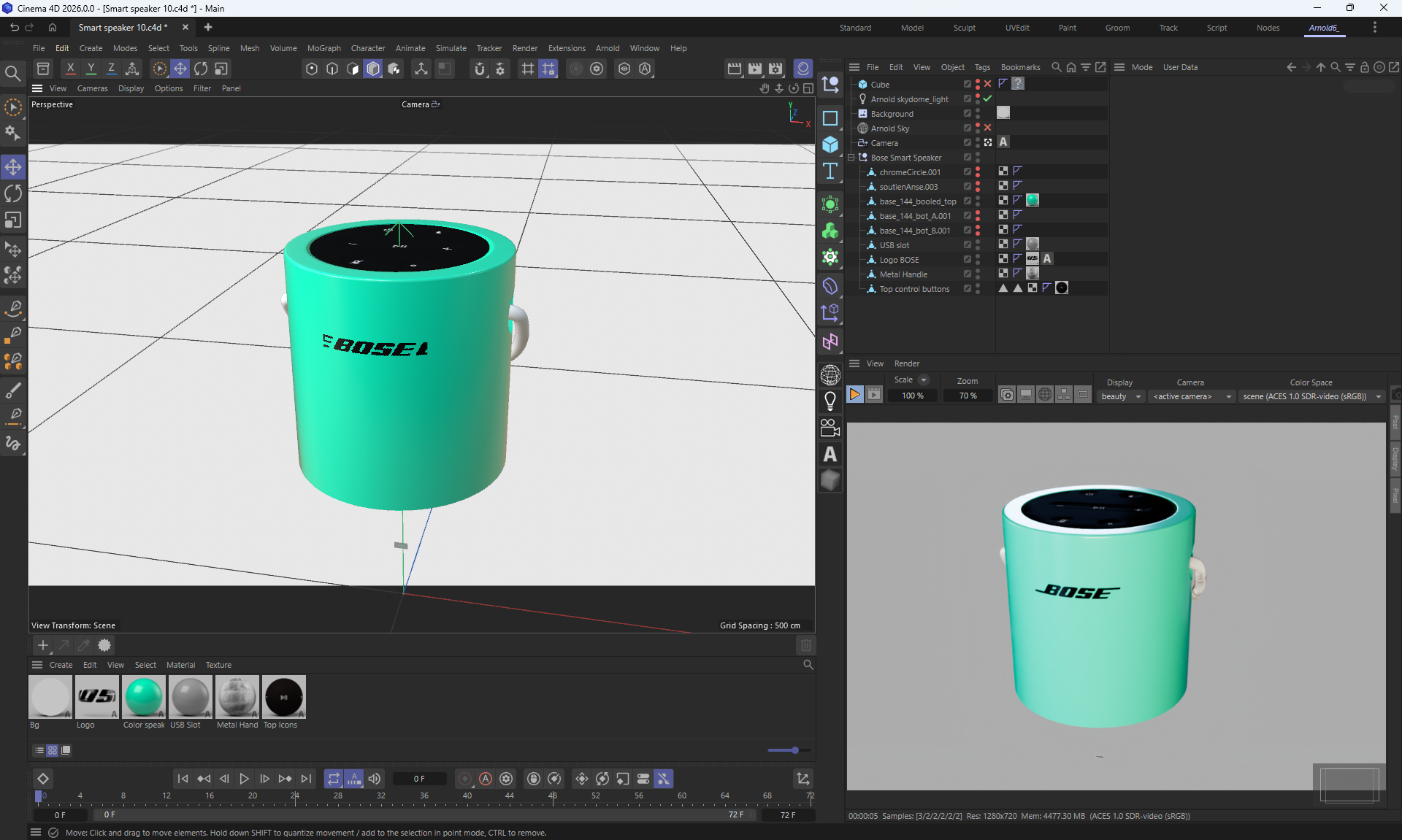Open the MoGraph menu
This screenshot has width=1402, height=840.
(323, 48)
